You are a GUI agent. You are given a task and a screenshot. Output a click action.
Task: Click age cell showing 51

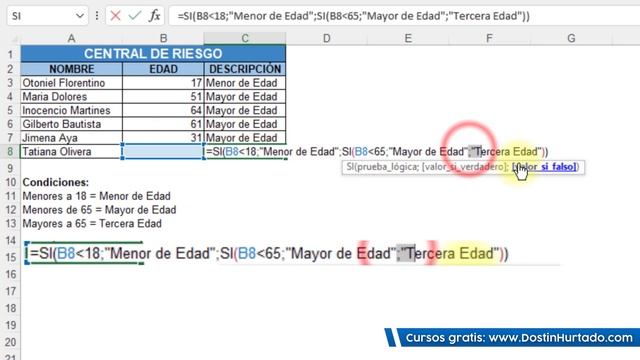(163, 97)
